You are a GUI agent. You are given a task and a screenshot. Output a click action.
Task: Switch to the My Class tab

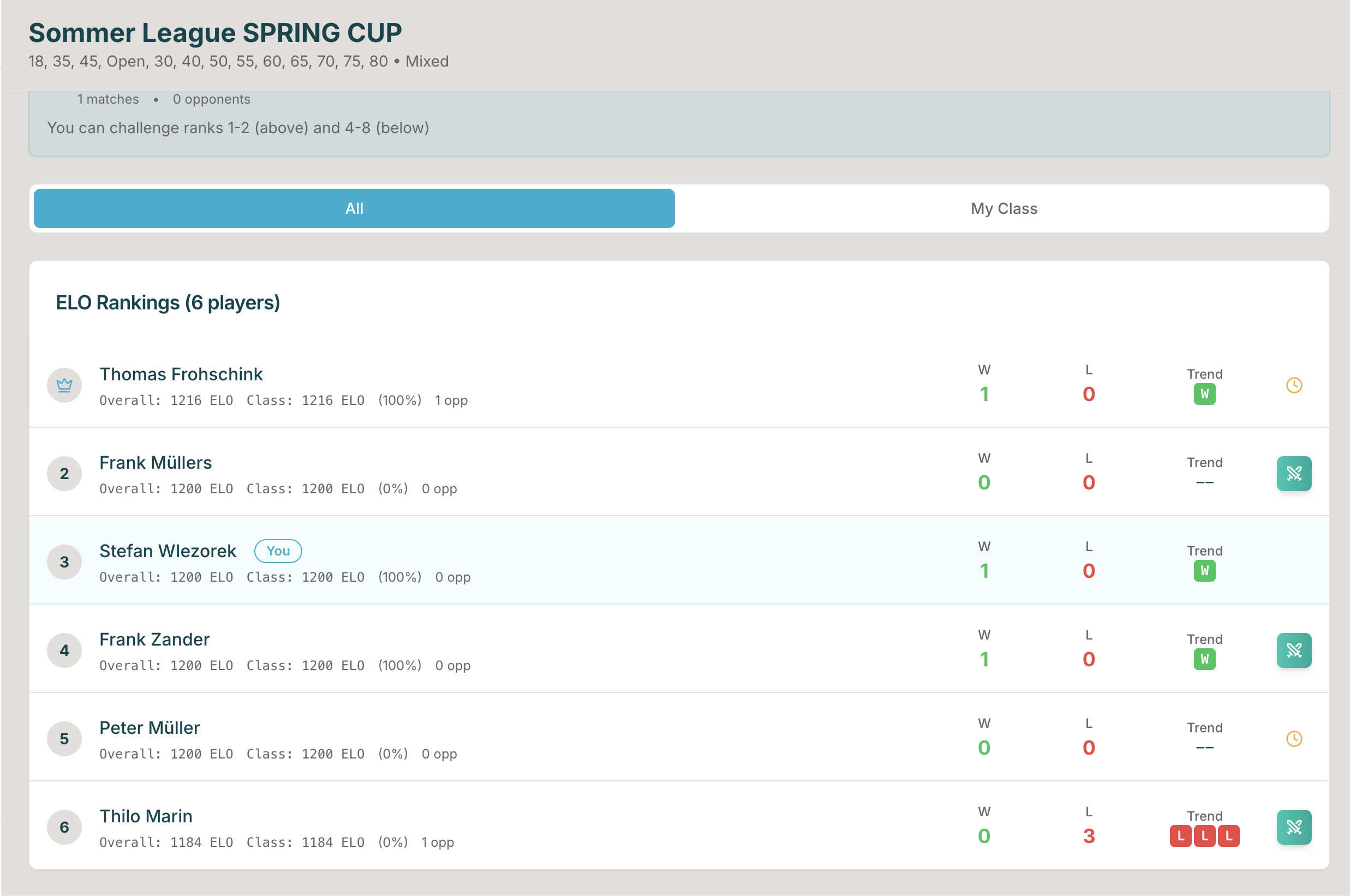(x=1003, y=208)
